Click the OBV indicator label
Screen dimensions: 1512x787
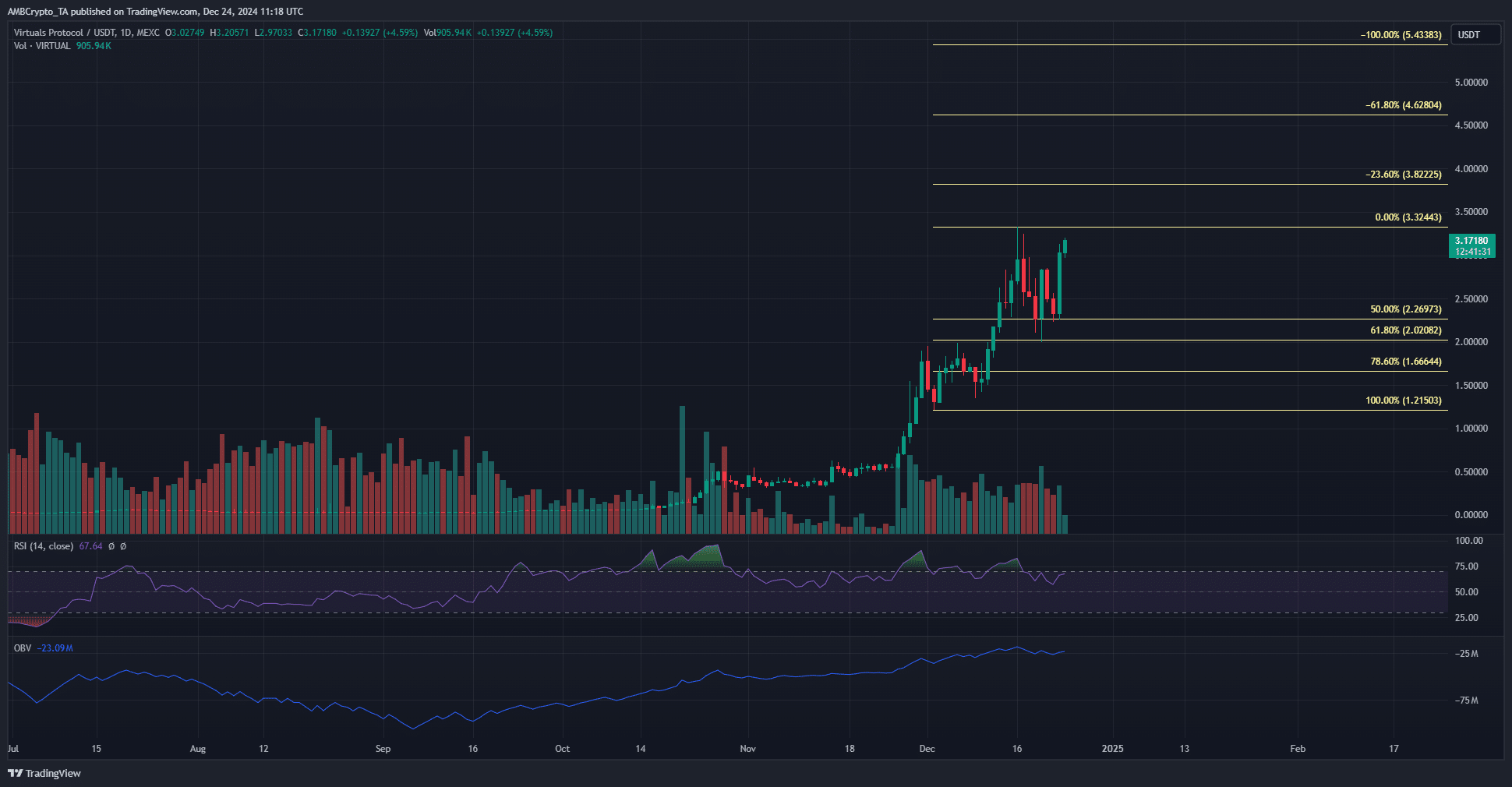click(x=23, y=648)
